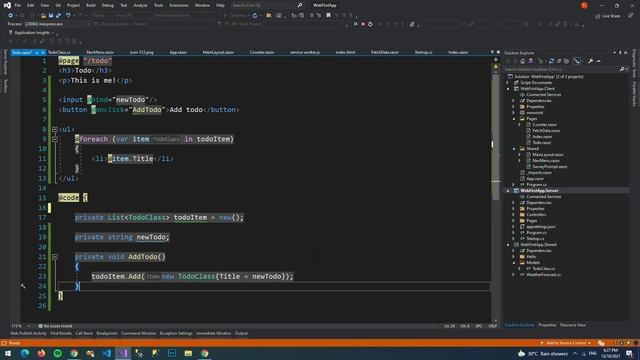Collapse the Models folder
640x360 pixels.
coord(514,263)
